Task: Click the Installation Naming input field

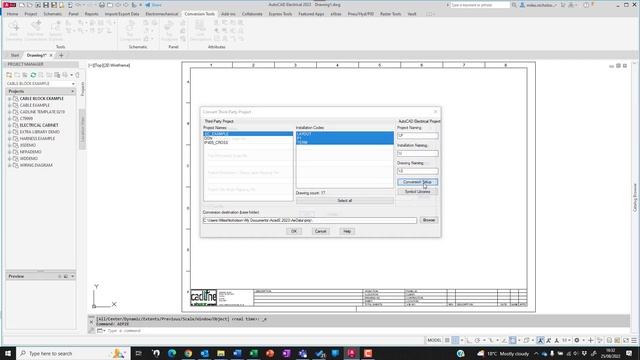Action: 418,153
